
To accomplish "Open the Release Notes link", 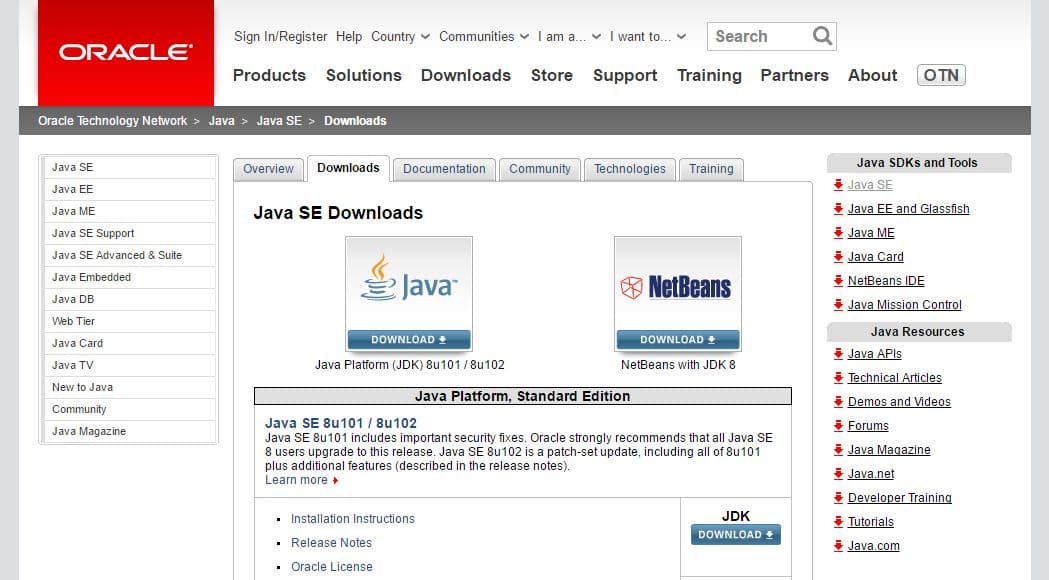I will click(x=331, y=542).
